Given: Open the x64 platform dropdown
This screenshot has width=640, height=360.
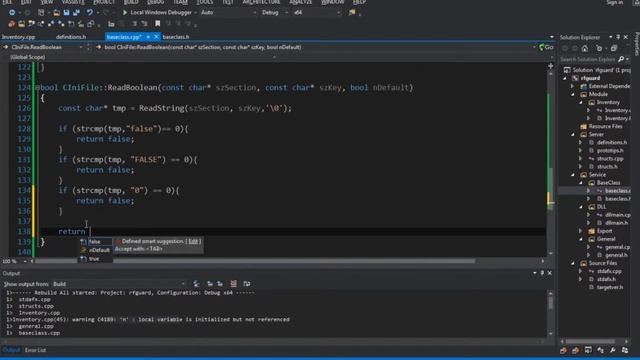Looking at the screenshot, I should click(317, 13).
